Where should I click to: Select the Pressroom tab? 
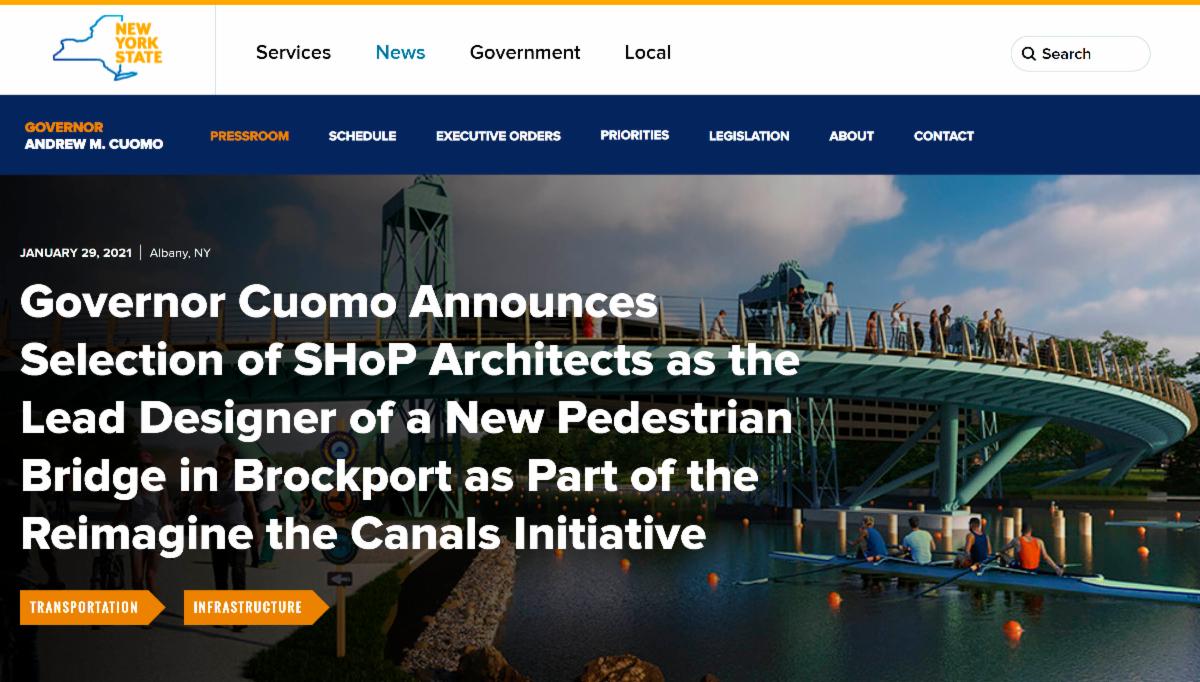(x=249, y=136)
